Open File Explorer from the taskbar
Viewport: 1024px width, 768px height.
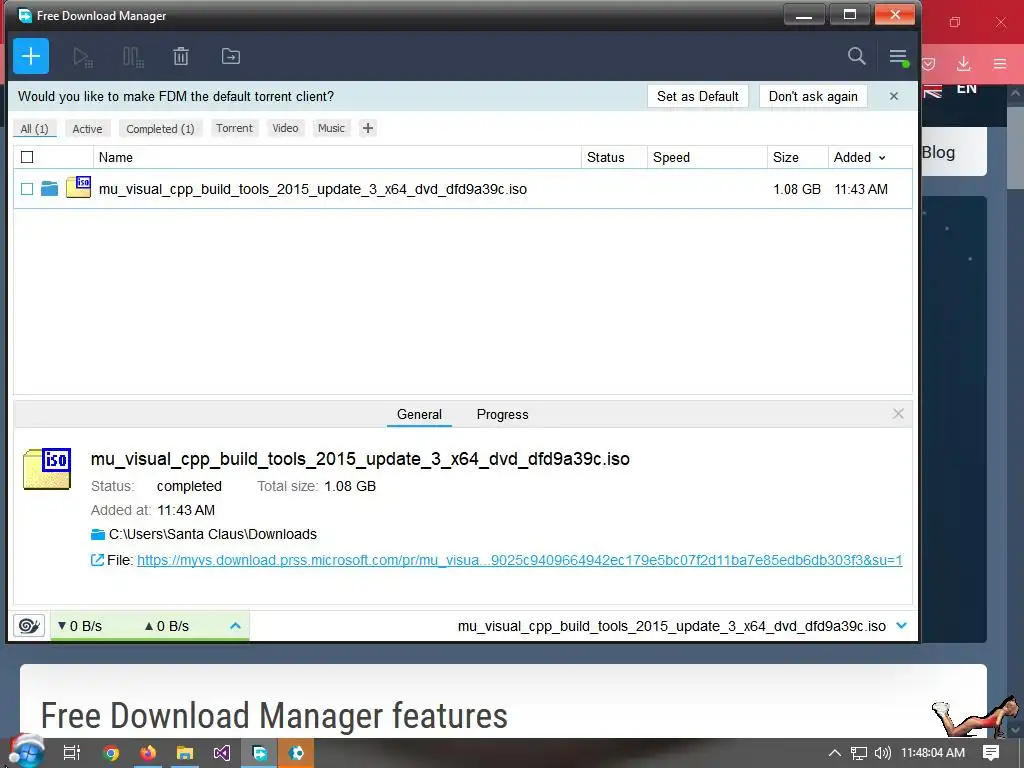[185, 753]
